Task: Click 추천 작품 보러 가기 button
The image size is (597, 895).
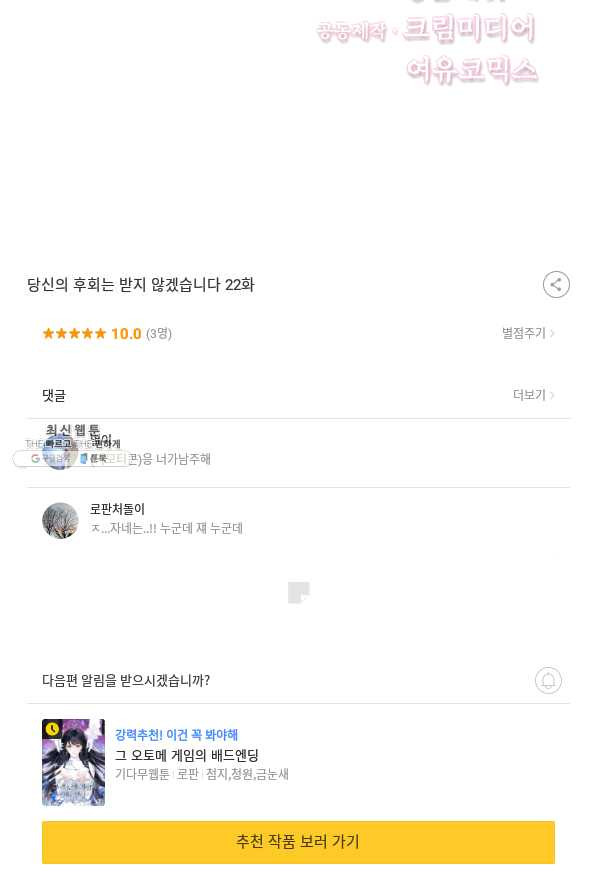Action: 298,842
